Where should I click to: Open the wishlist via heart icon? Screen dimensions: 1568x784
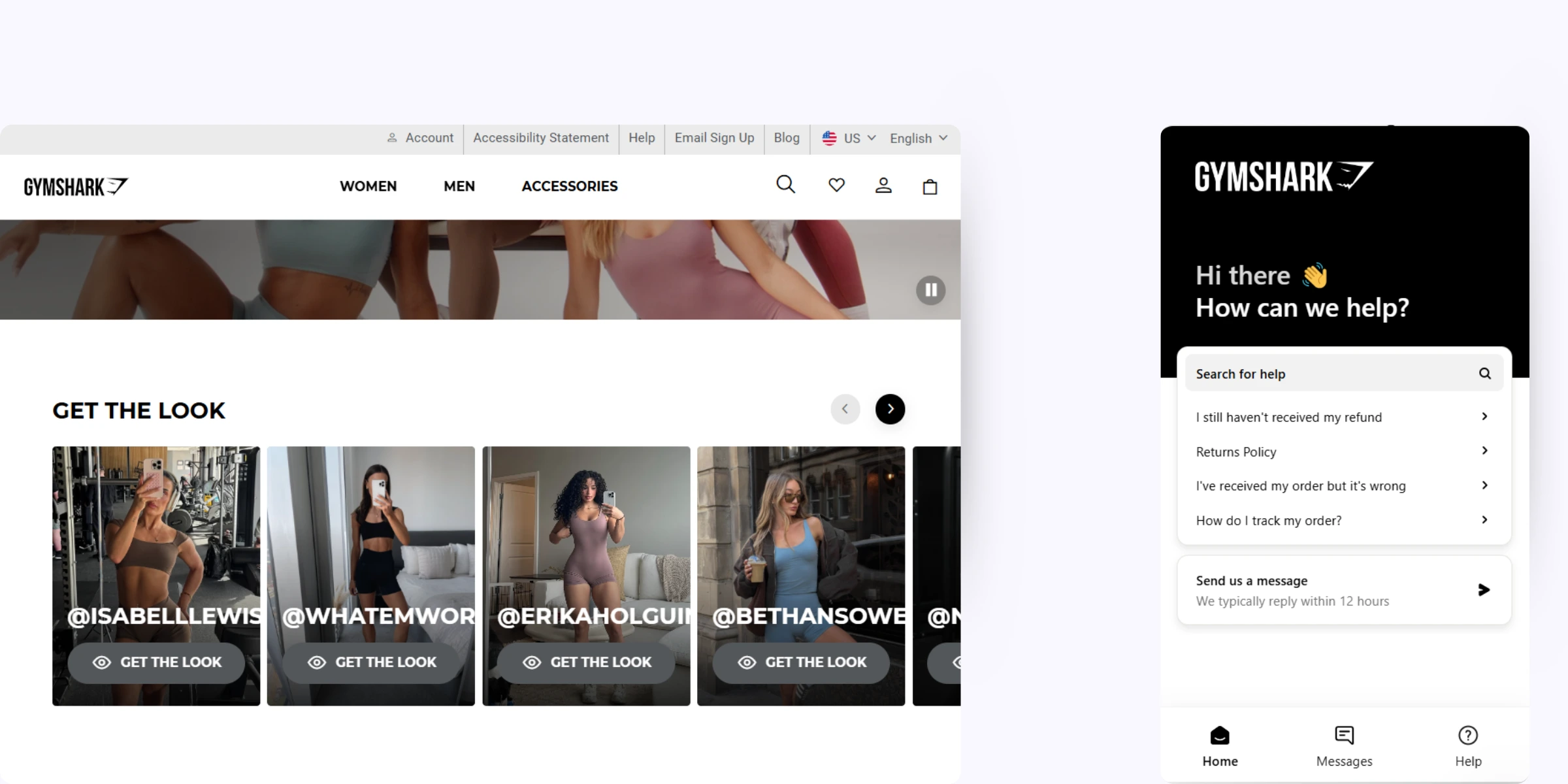(x=836, y=185)
